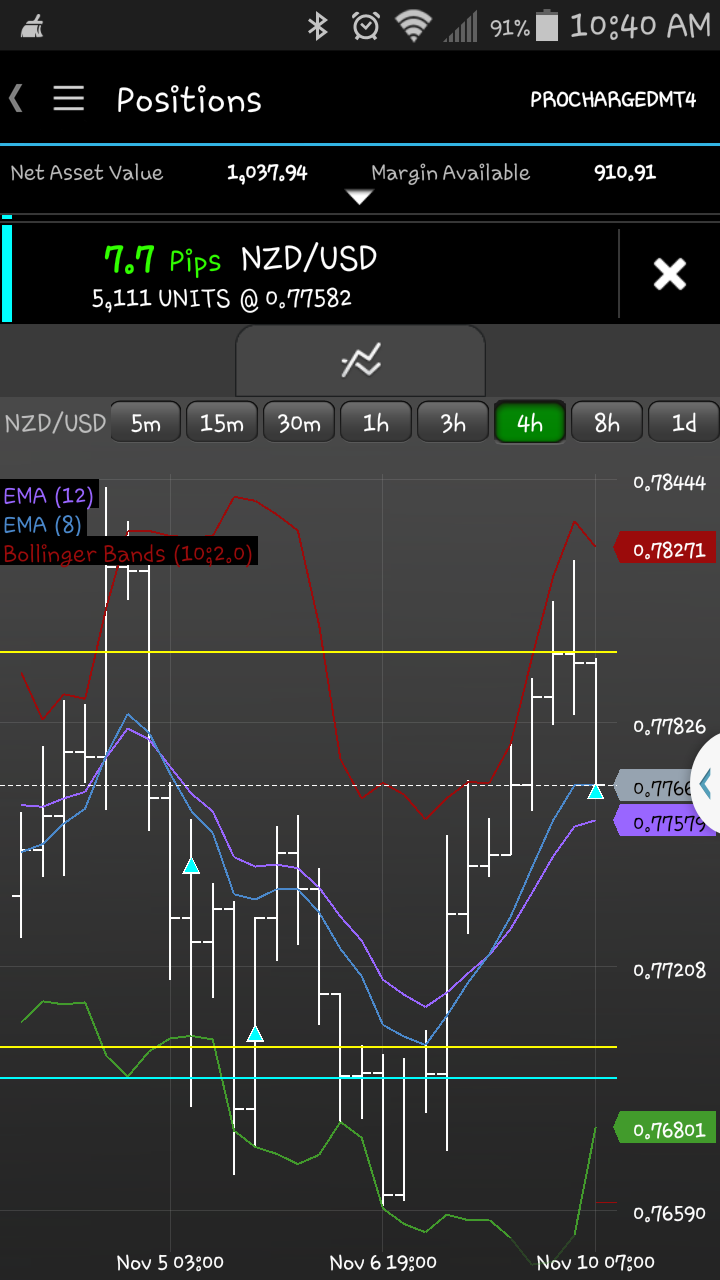The height and width of the screenshot is (1280, 720).
Task: Tap the alarm clock status icon
Action: click(366, 26)
